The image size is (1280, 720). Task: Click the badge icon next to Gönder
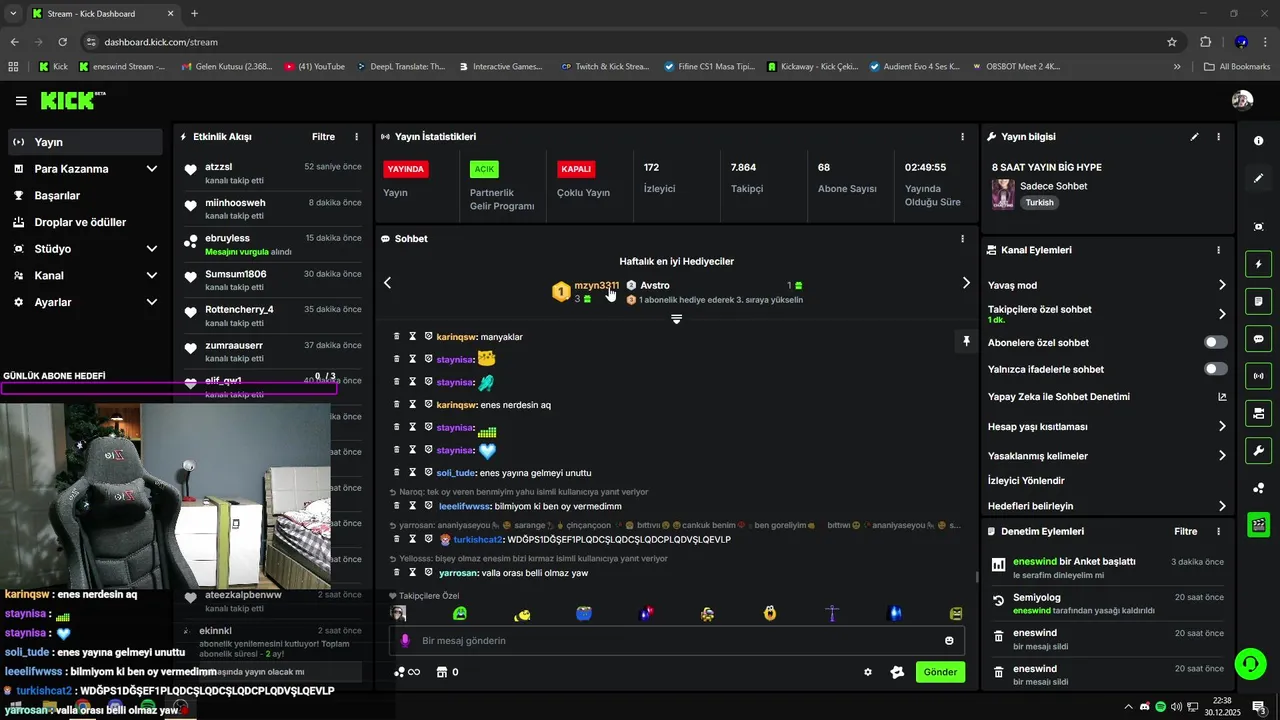tap(897, 672)
